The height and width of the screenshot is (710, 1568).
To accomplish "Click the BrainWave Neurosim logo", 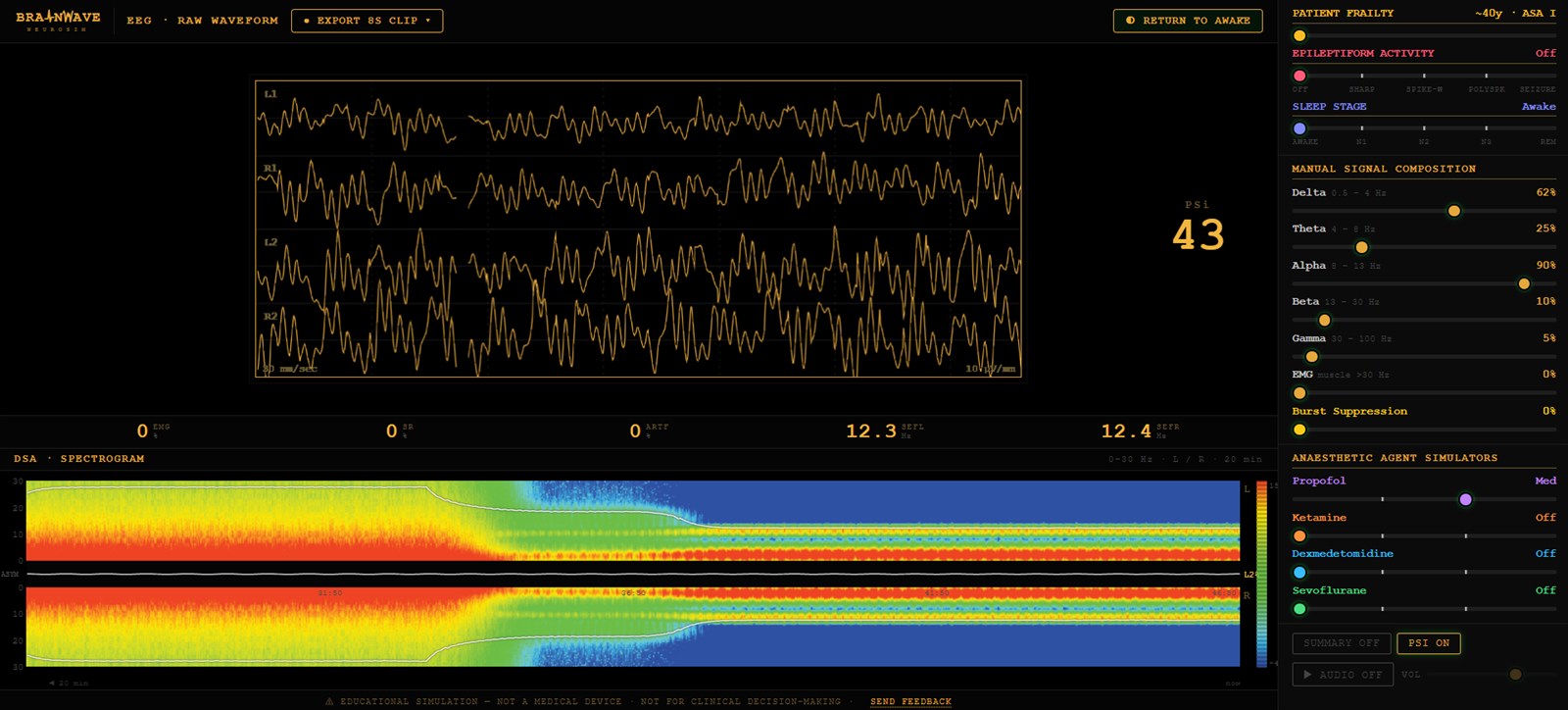I will (58, 21).
